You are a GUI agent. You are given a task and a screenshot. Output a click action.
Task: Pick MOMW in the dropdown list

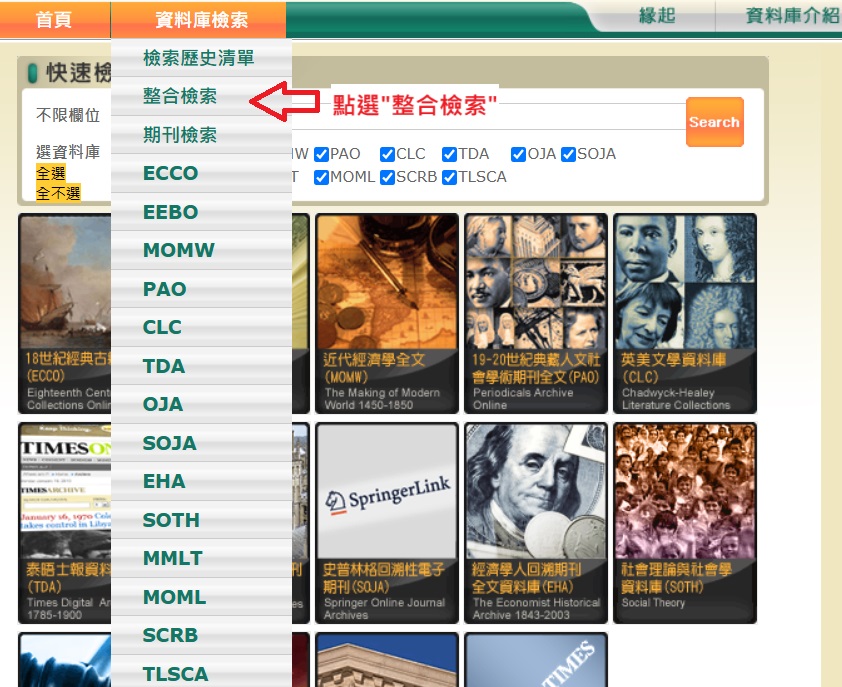pyautogui.click(x=201, y=250)
